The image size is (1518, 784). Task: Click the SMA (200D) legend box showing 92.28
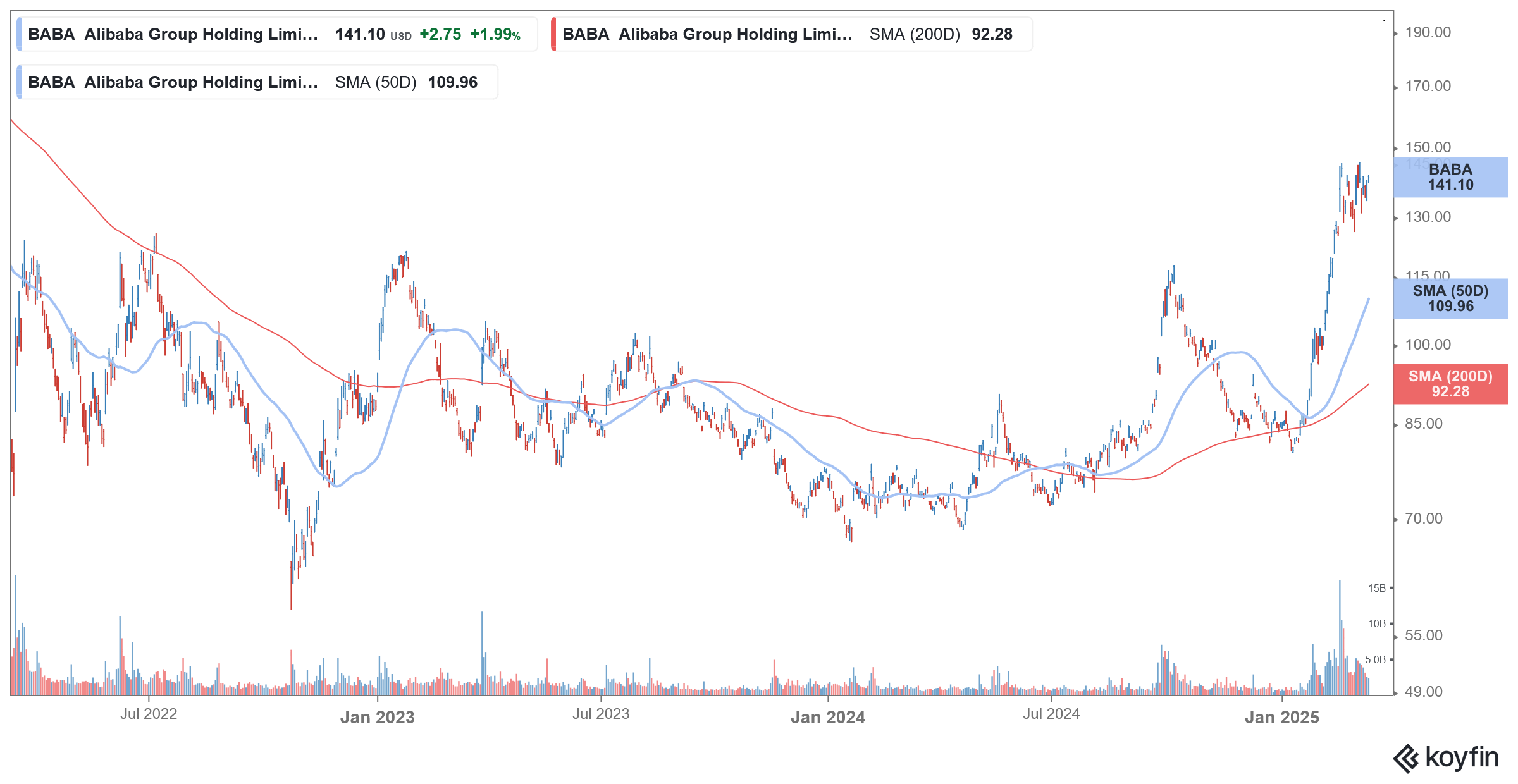coord(791,34)
